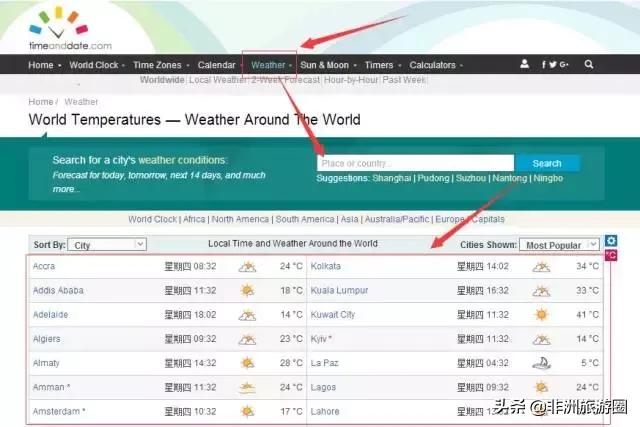This screenshot has width=640, height=427.
Task: Open the Australia/Pacific region link
Action: (397, 219)
